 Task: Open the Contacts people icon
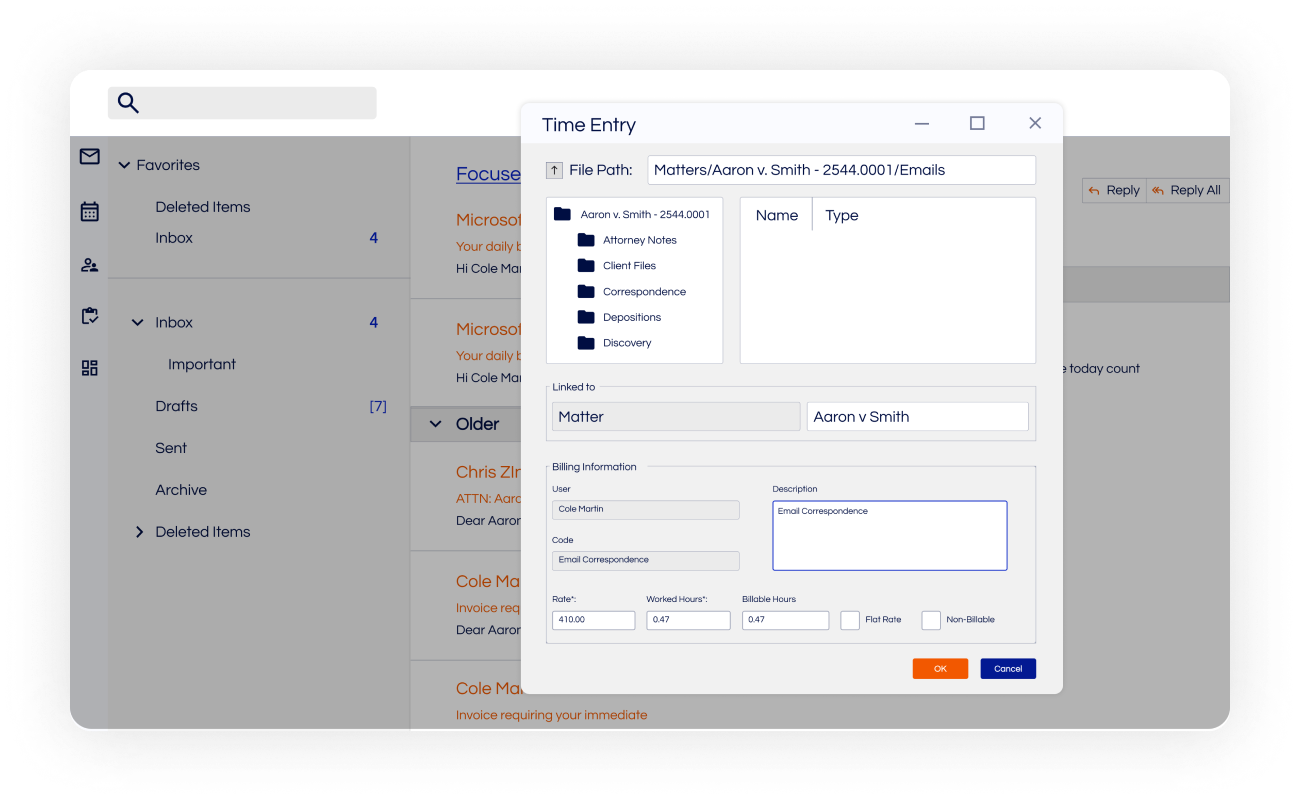pos(89,264)
